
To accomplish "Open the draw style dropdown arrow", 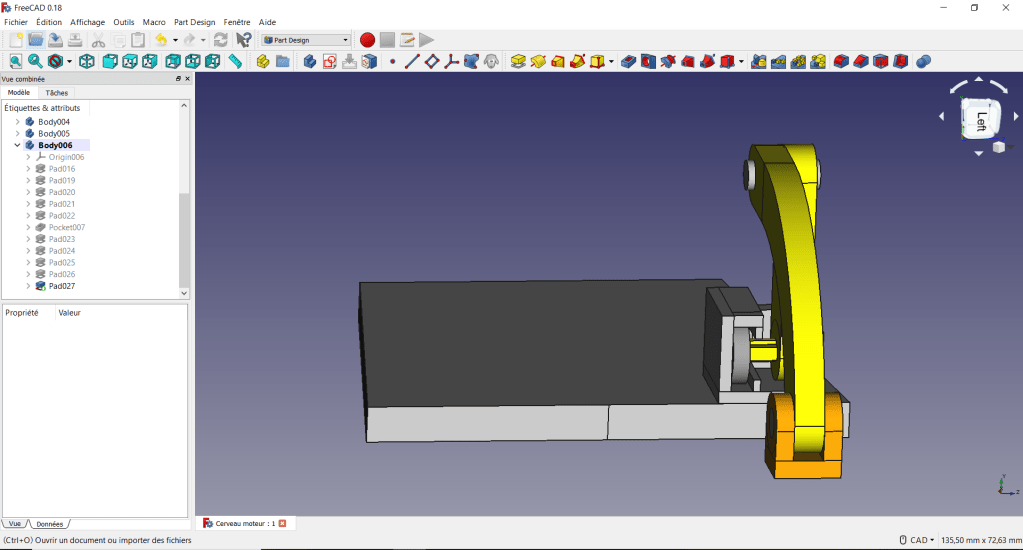I will (x=68, y=62).
